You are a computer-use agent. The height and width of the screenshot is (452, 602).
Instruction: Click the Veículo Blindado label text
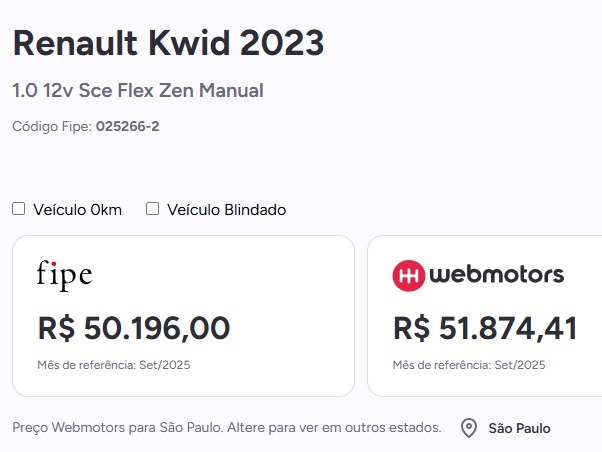[227, 210]
